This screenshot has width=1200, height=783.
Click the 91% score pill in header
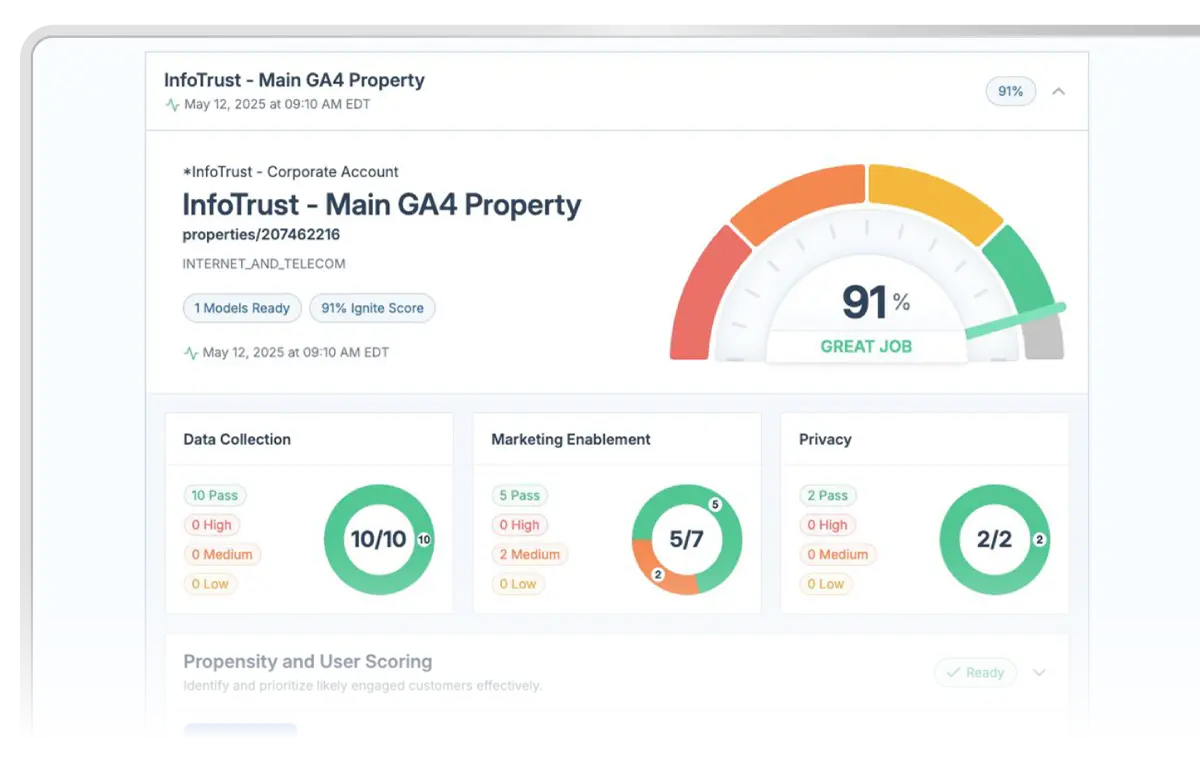1010,92
